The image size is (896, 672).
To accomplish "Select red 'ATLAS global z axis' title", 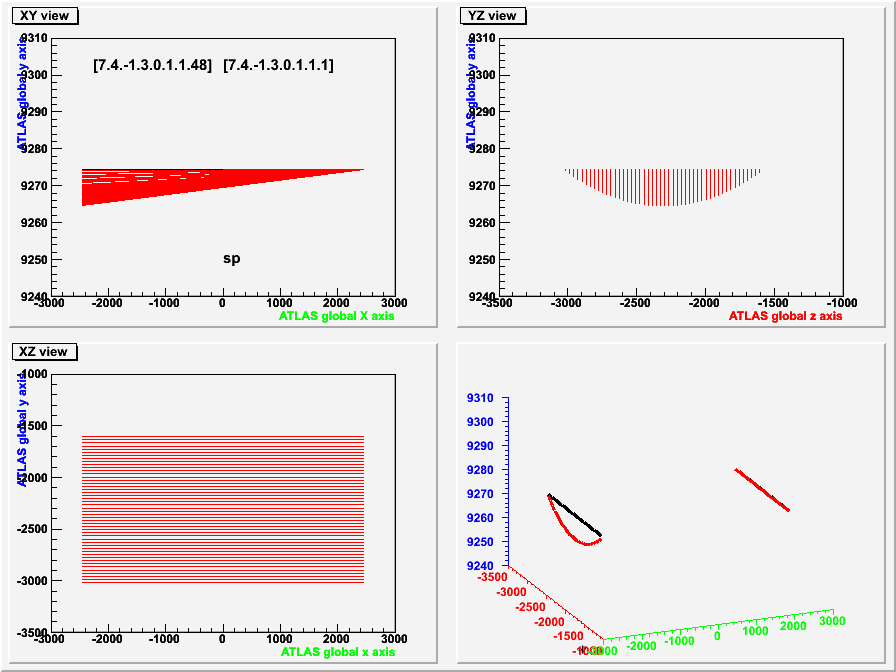I will coord(785,316).
